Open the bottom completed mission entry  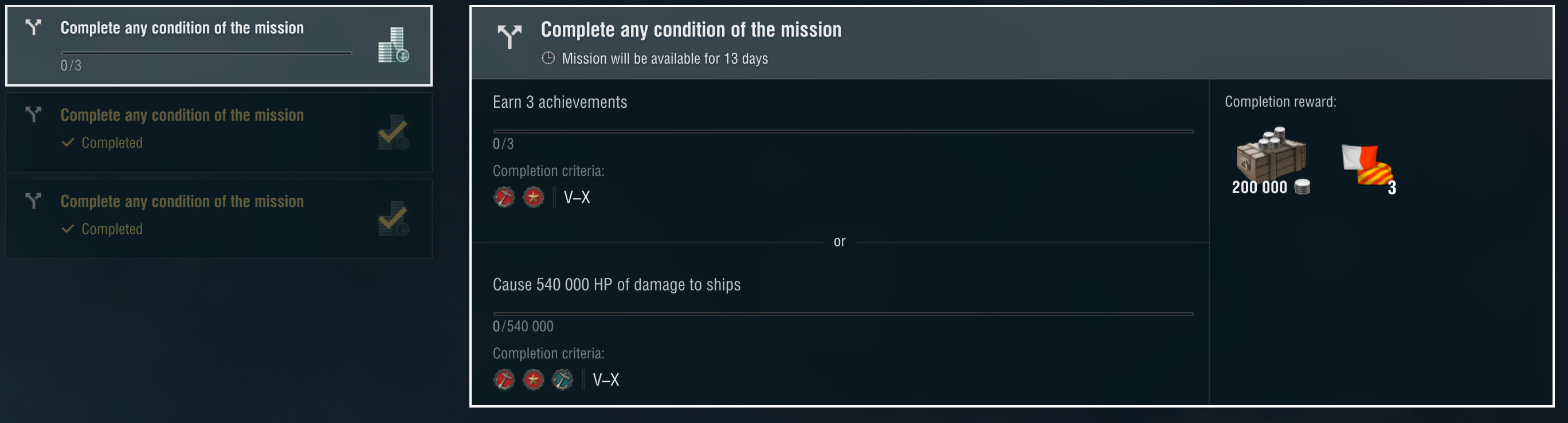click(218, 218)
